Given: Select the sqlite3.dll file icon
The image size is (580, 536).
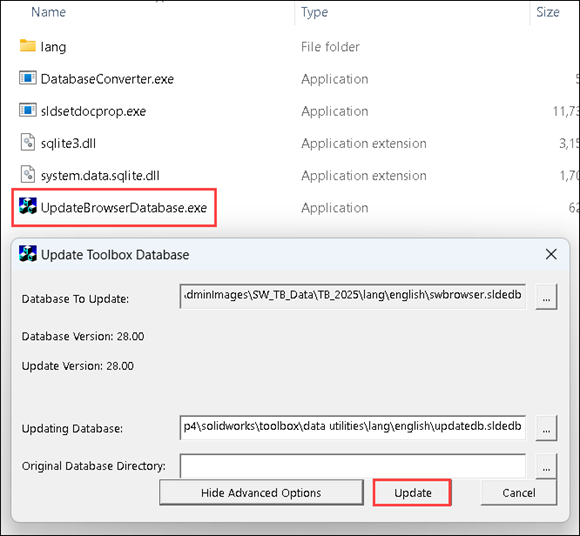Looking at the screenshot, I should [28, 142].
